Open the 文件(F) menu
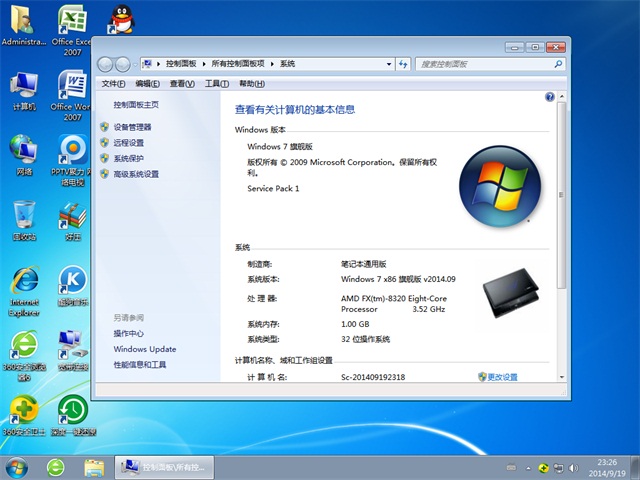640x480 pixels. coord(113,84)
